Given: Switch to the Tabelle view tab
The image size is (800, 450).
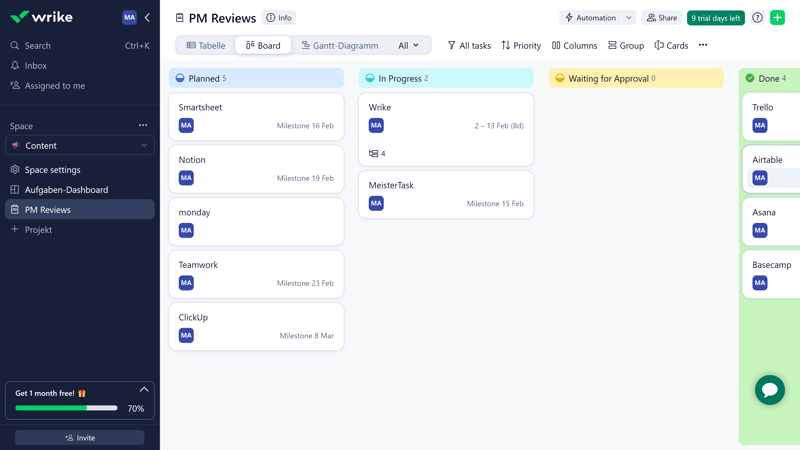Looking at the screenshot, I should coord(206,45).
